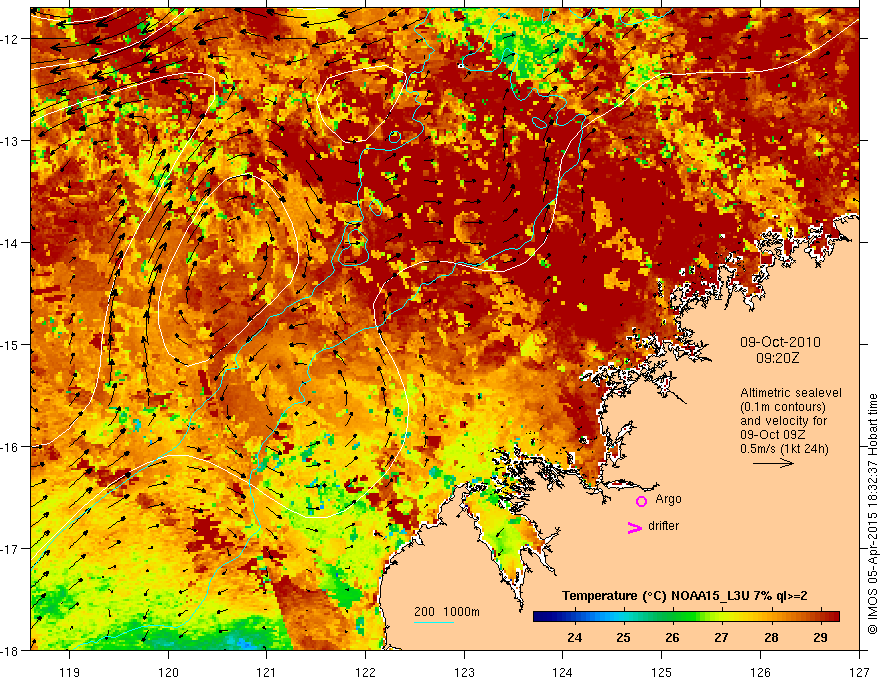Click the temperature color bar scale
880x680 pixels.
(x=686, y=616)
